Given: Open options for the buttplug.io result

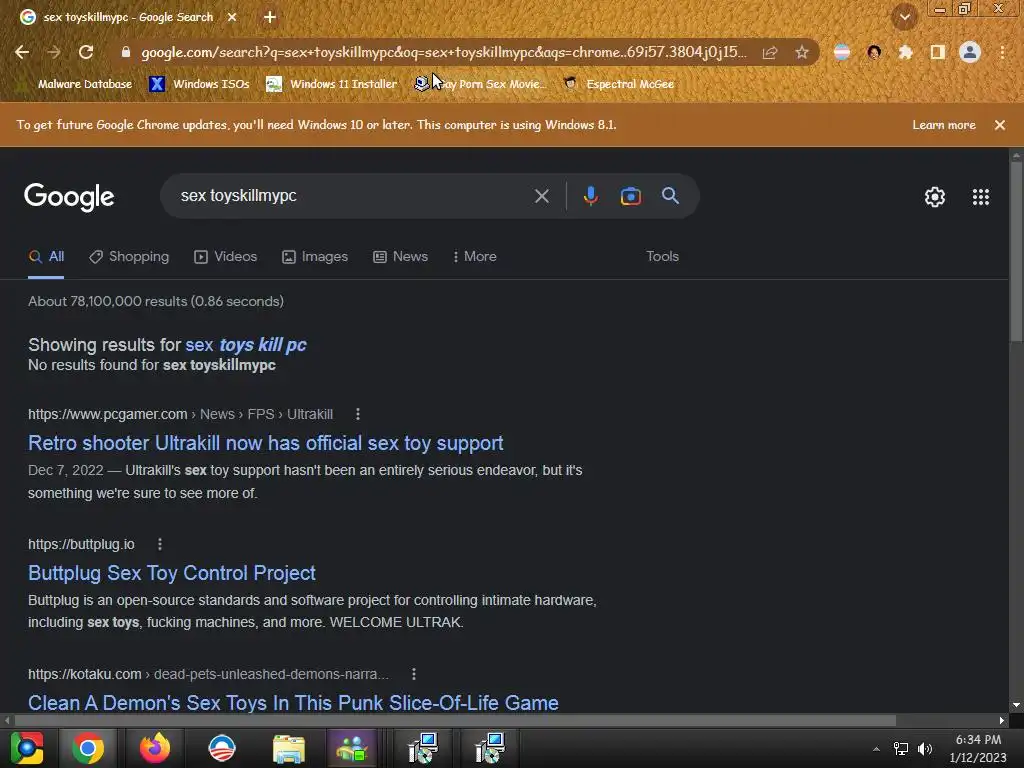Looking at the screenshot, I should (159, 544).
